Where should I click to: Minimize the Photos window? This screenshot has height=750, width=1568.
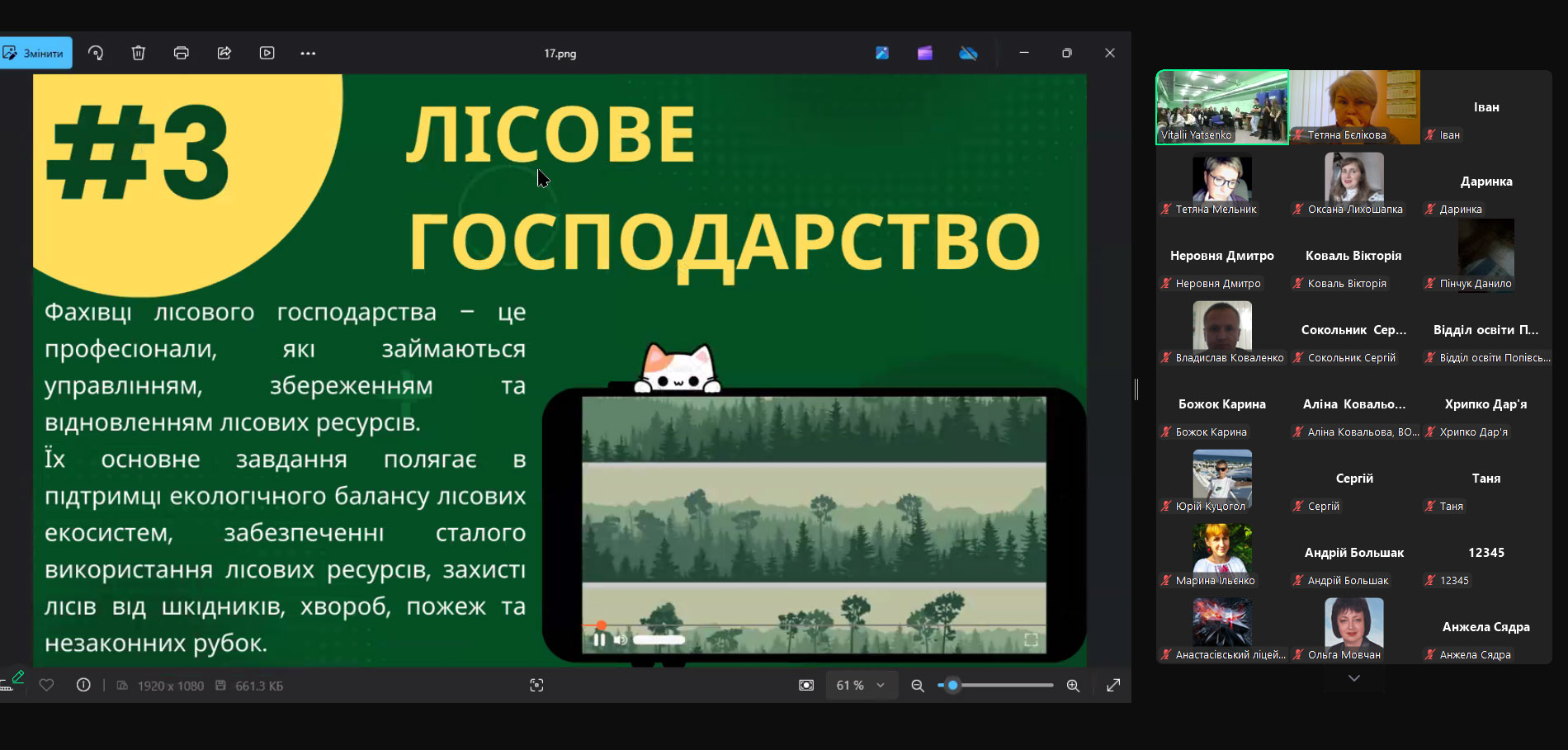coord(1024,53)
